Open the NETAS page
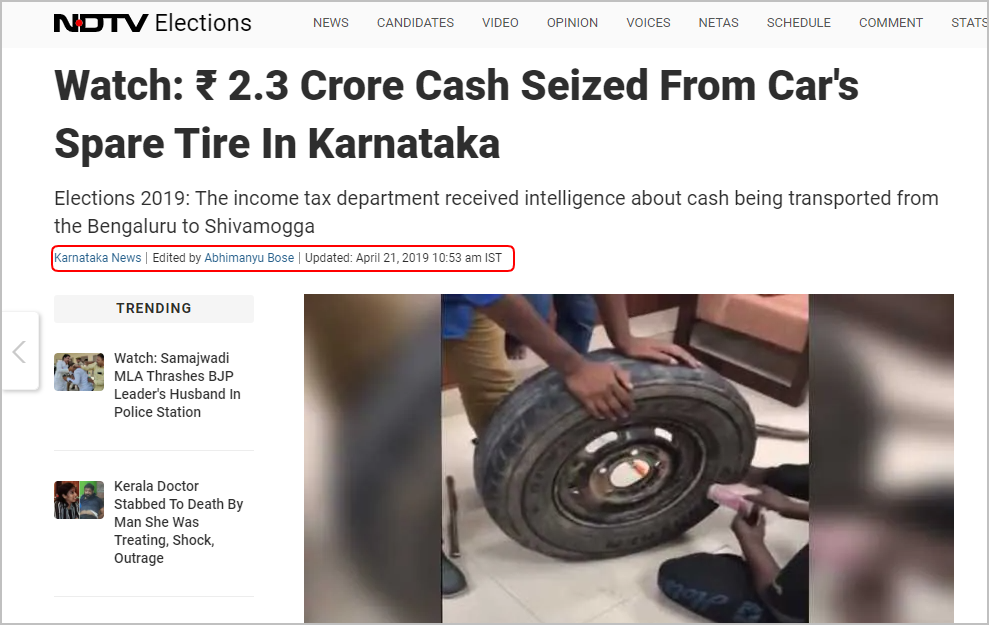This screenshot has height=625, width=989. (x=718, y=23)
